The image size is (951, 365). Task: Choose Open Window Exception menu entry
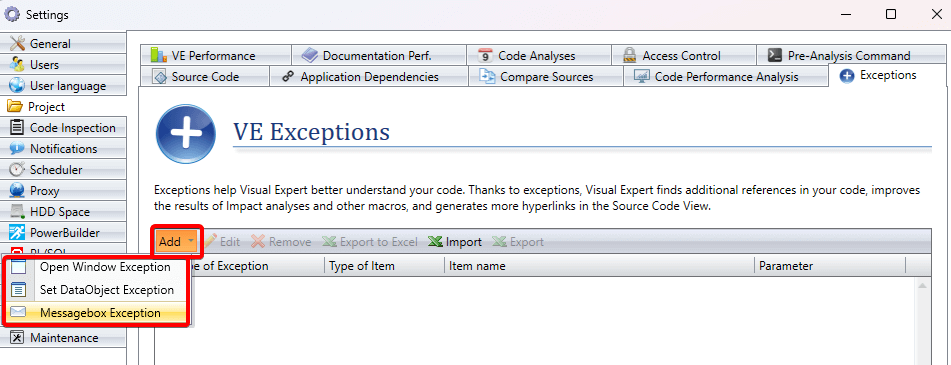[x=97, y=267]
